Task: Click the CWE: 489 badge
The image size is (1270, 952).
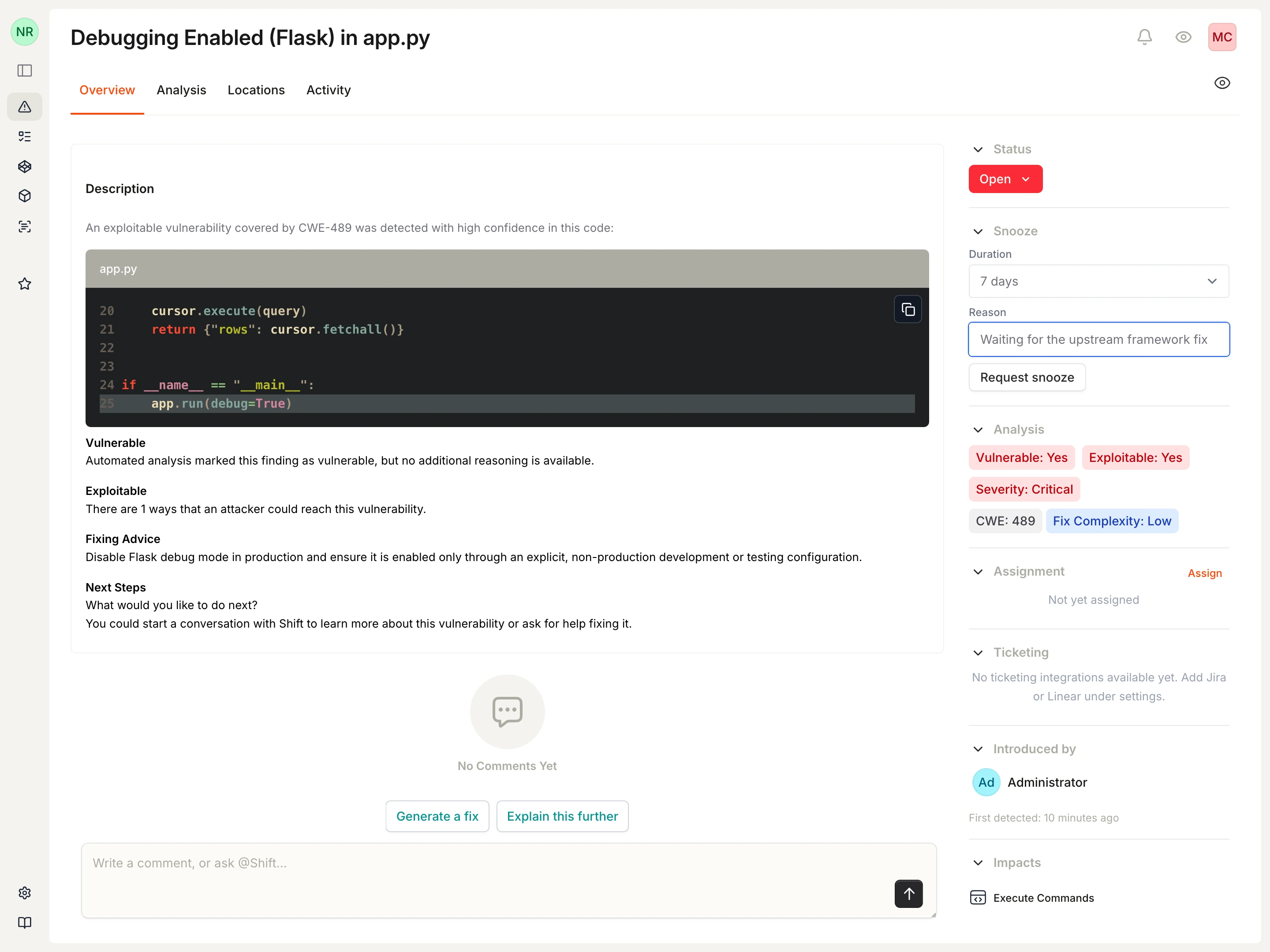Action: coord(1005,521)
